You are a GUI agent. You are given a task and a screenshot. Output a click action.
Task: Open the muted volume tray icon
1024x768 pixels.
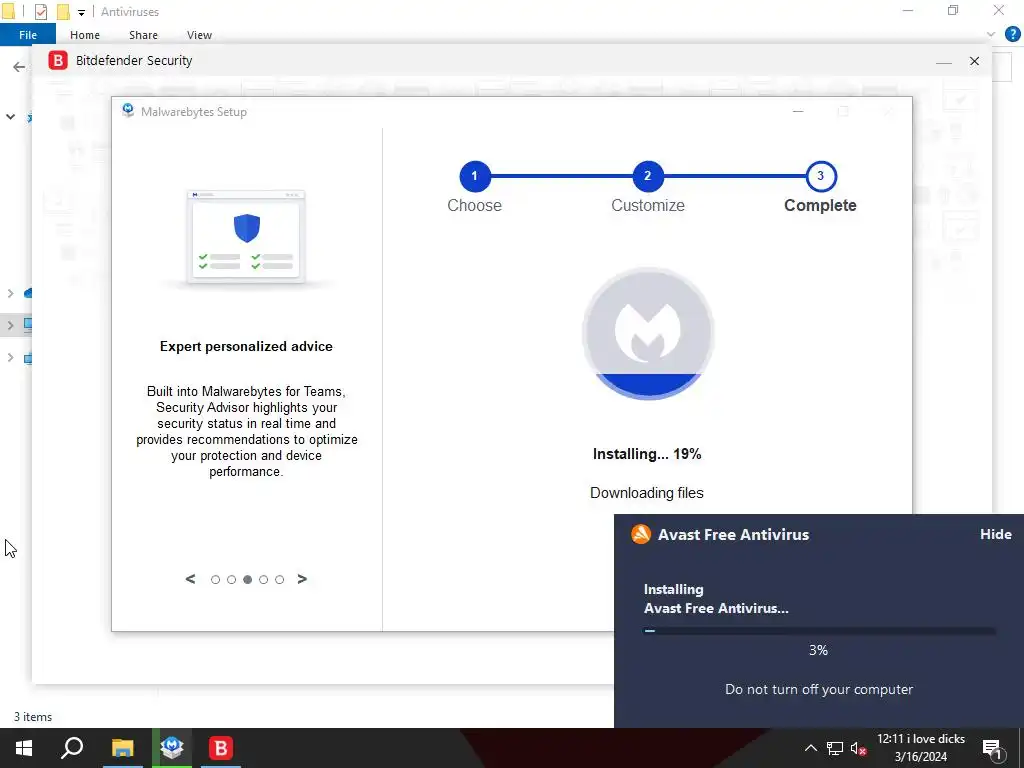click(859, 748)
